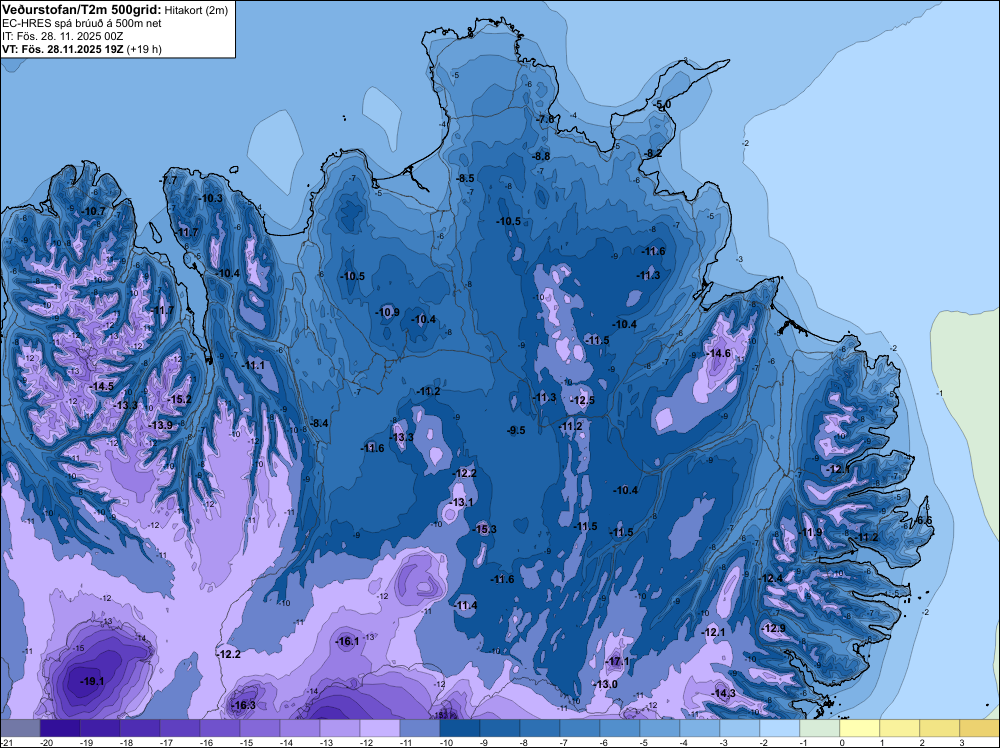Click the -15.2 temperature label
This screenshot has width=1000, height=748.
click(179, 399)
